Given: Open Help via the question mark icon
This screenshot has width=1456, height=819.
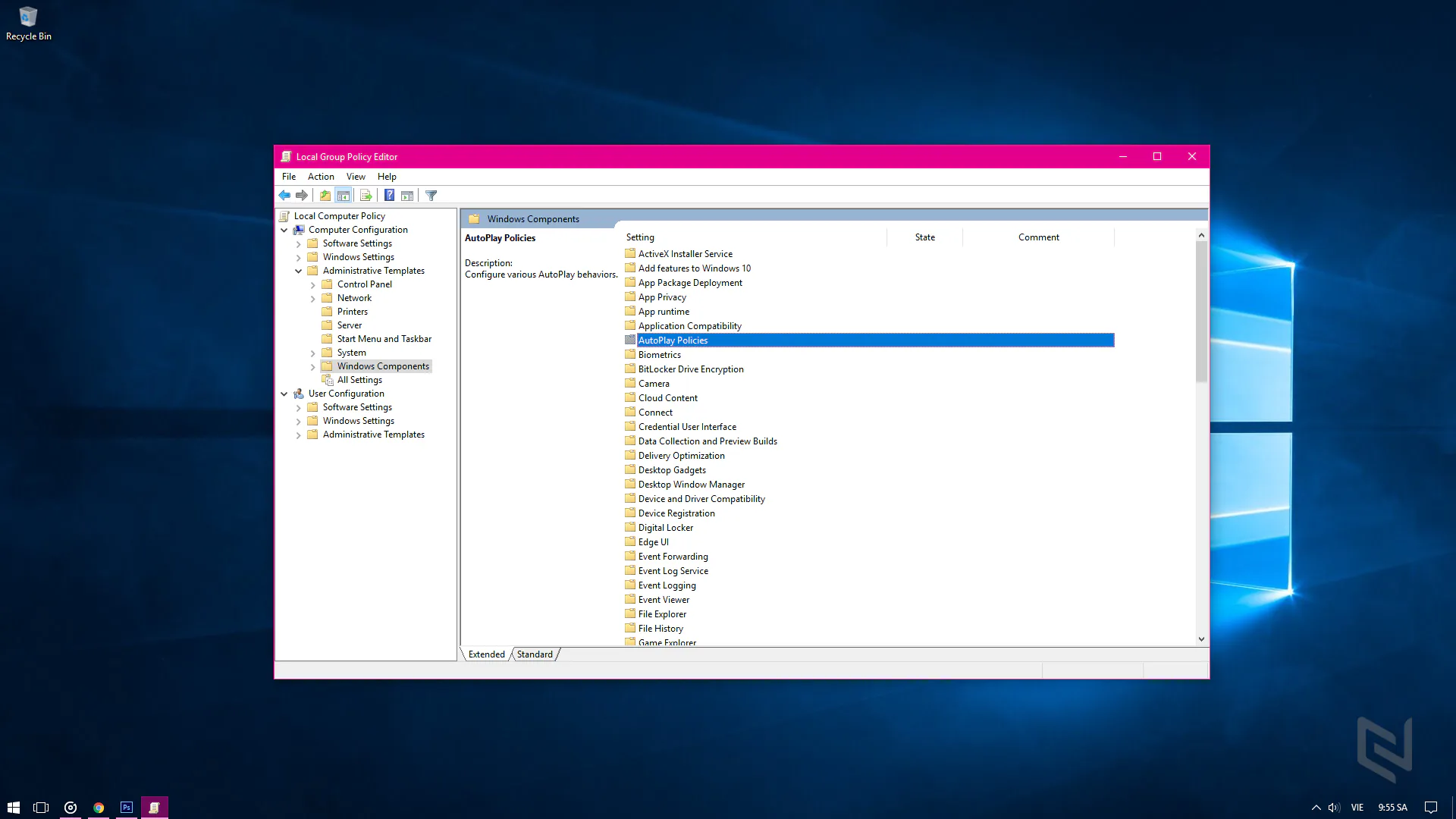Looking at the screenshot, I should click(x=389, y=196).
